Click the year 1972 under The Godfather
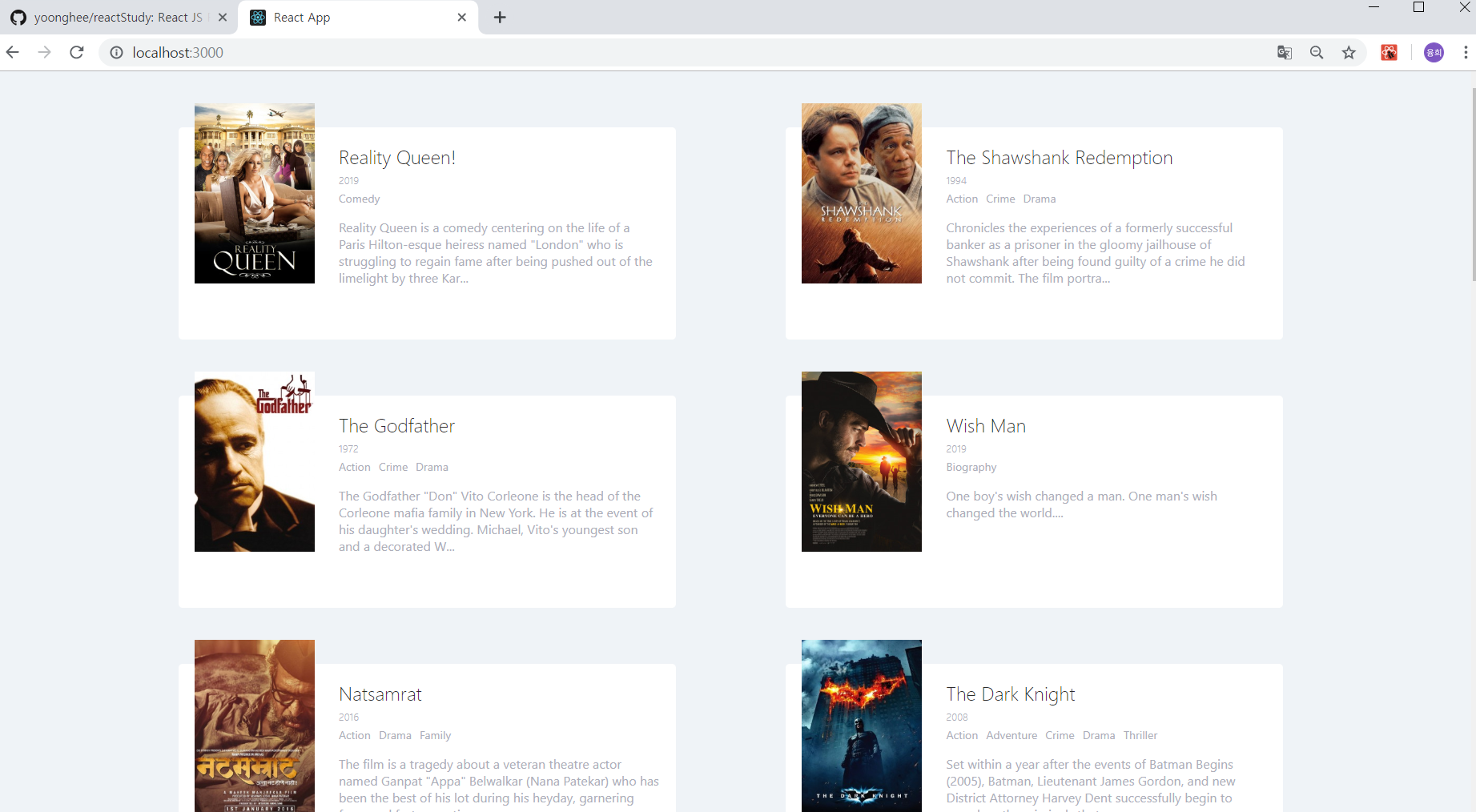 coord(348,448)
